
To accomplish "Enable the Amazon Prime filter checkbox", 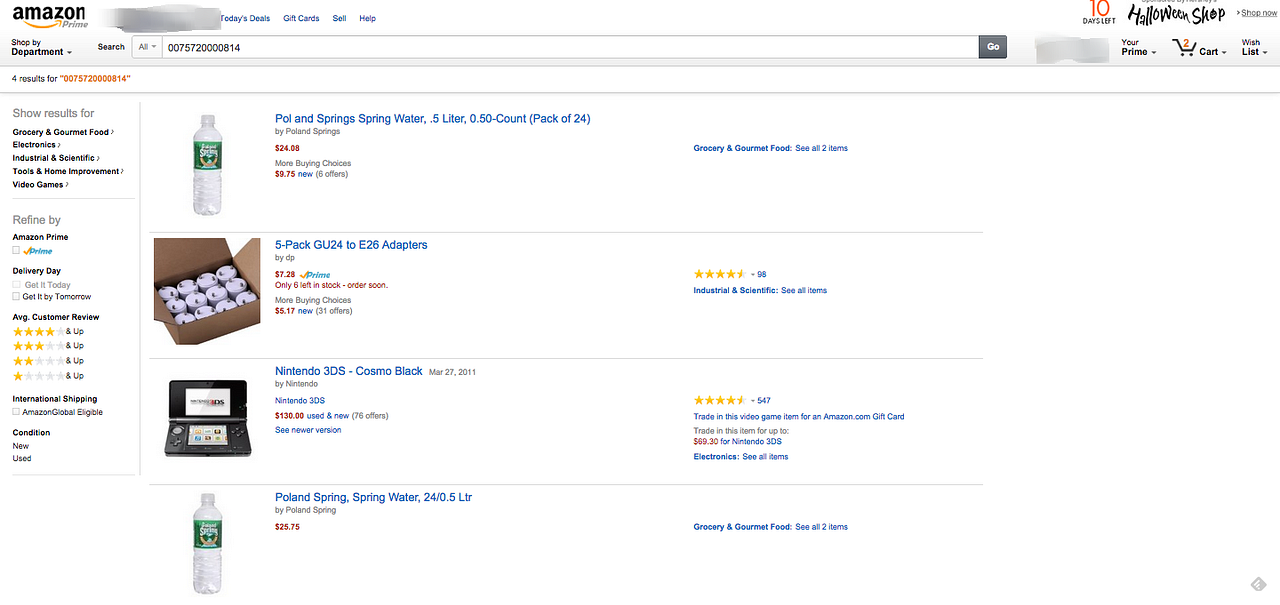I will pyautogui.click(x=16, y=251).
